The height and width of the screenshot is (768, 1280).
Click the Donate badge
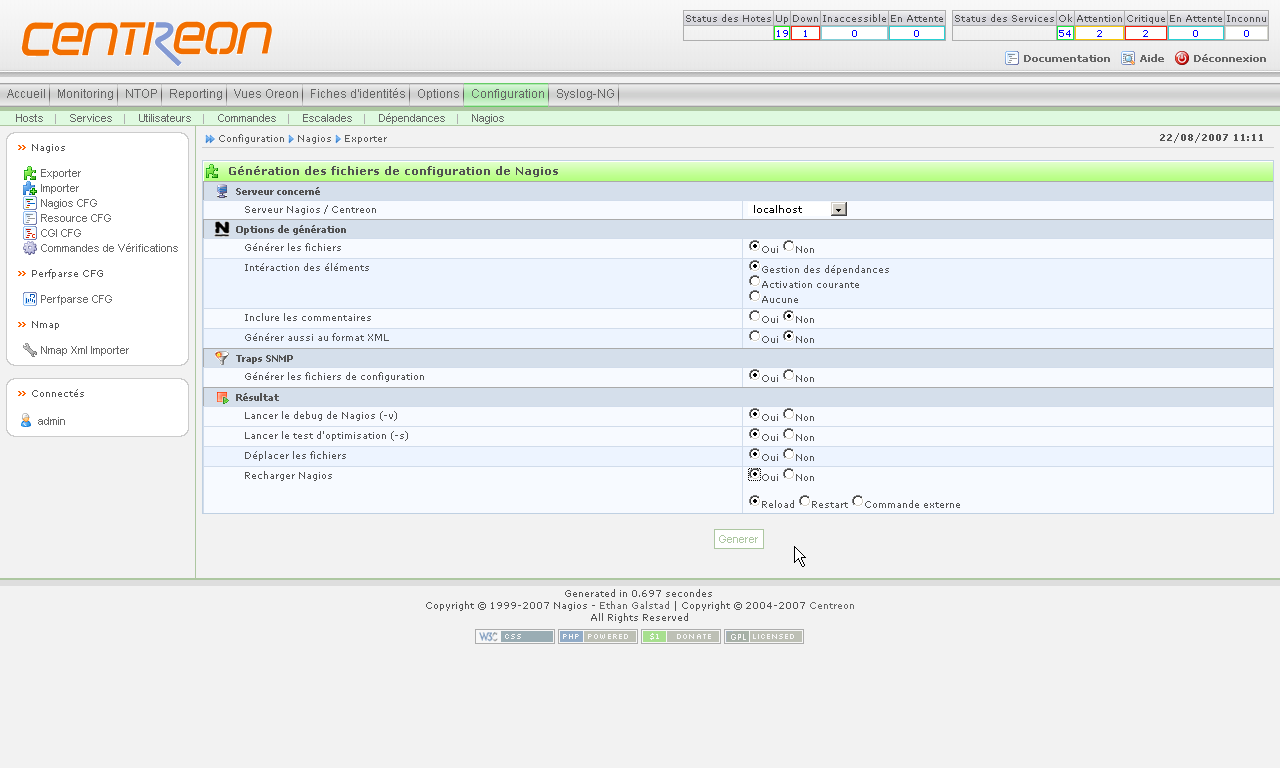pyautogui.click(x=681, y=637)
